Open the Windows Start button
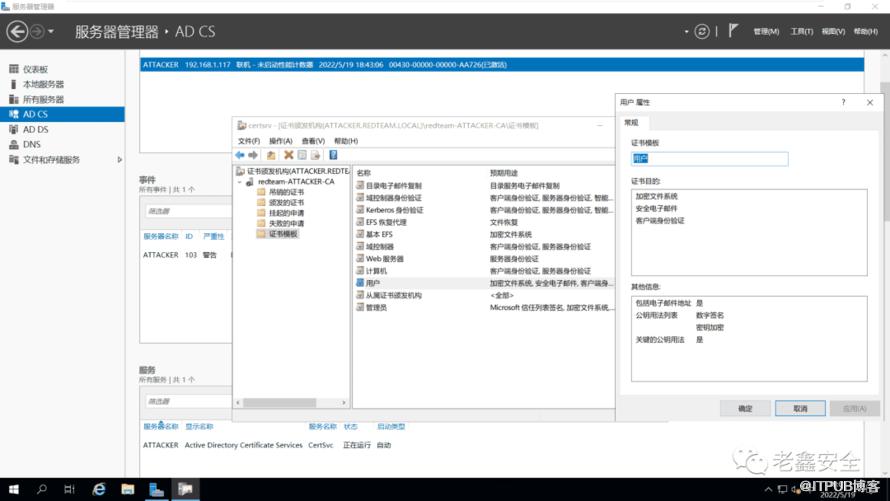Image resolution: width=890 pixels, height=501 pixels. [14, 489]
